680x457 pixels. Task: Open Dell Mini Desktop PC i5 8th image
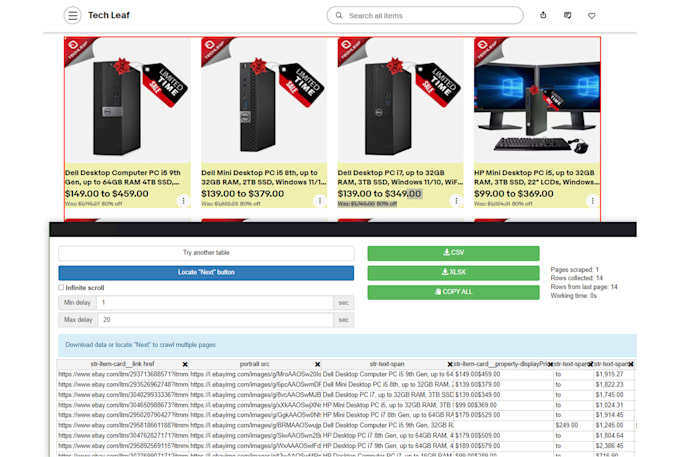[x=264, y=100]
